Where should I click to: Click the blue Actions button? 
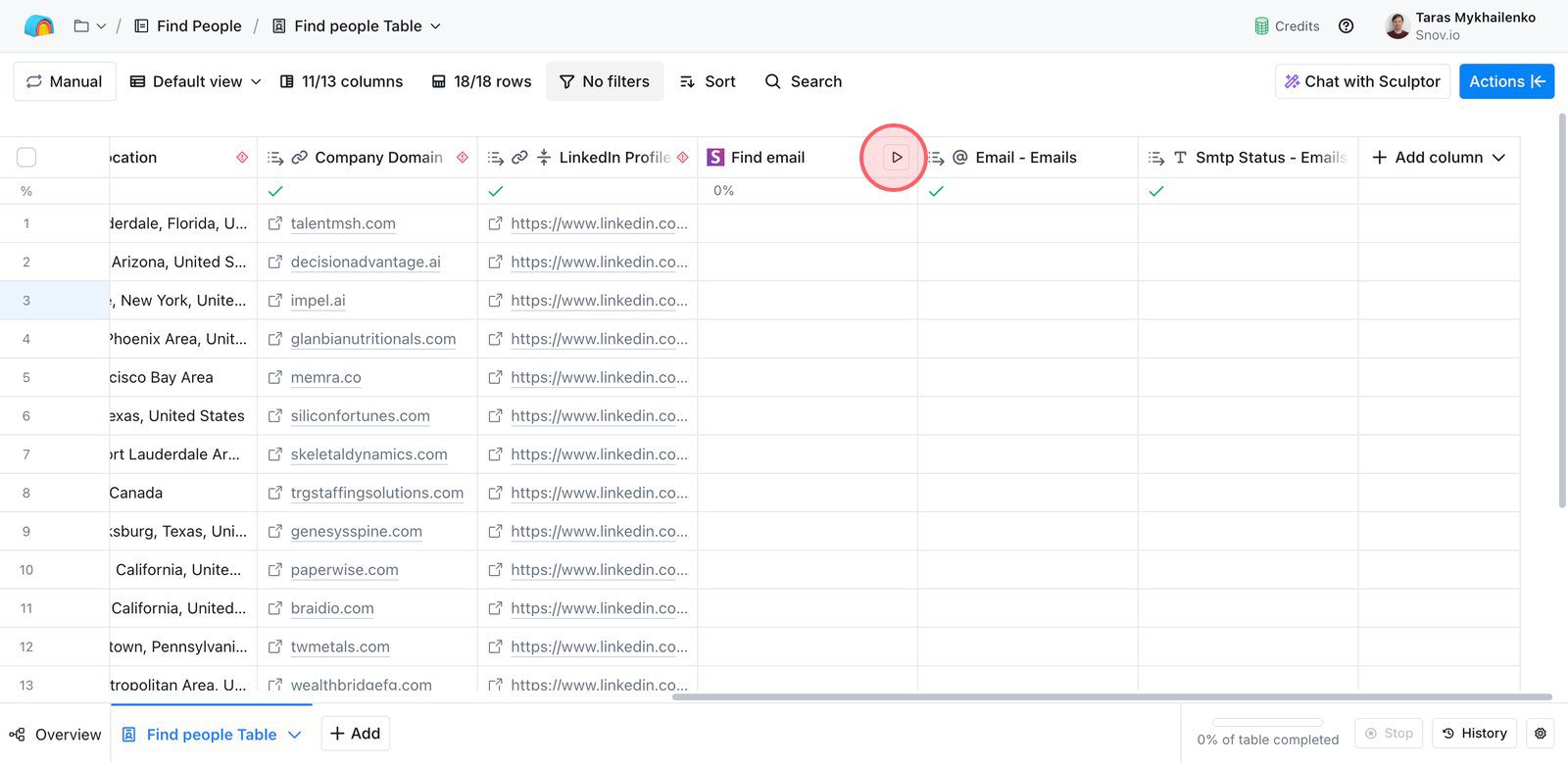pyautogui.click(x=1506, y=81)
